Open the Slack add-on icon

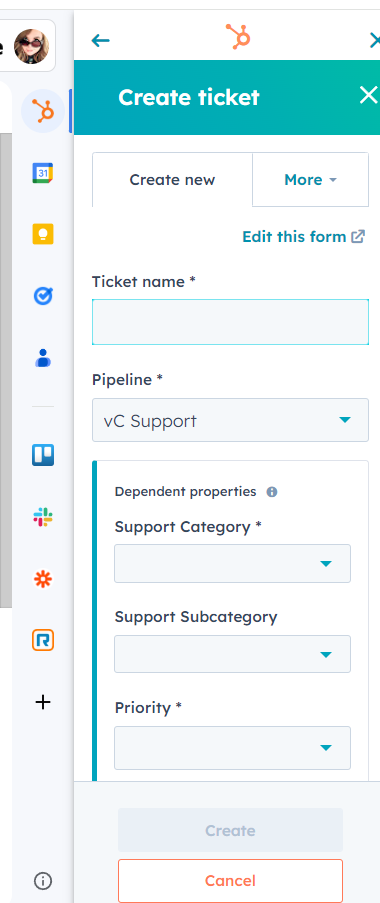click(43, 517)
